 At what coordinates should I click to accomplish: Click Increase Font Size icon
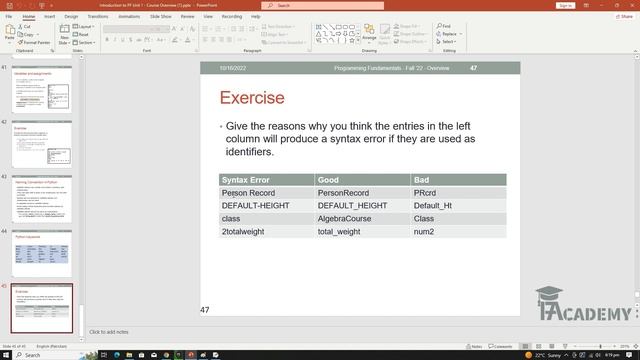pos(174,29)
